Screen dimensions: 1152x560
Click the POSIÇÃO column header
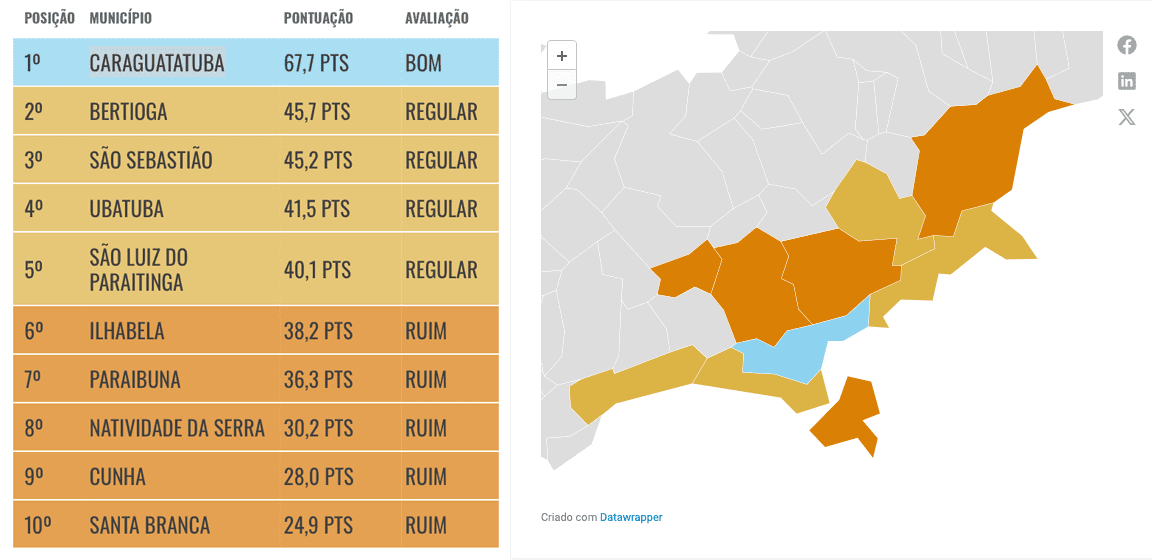pyautogui.click(x=49, y=18)
